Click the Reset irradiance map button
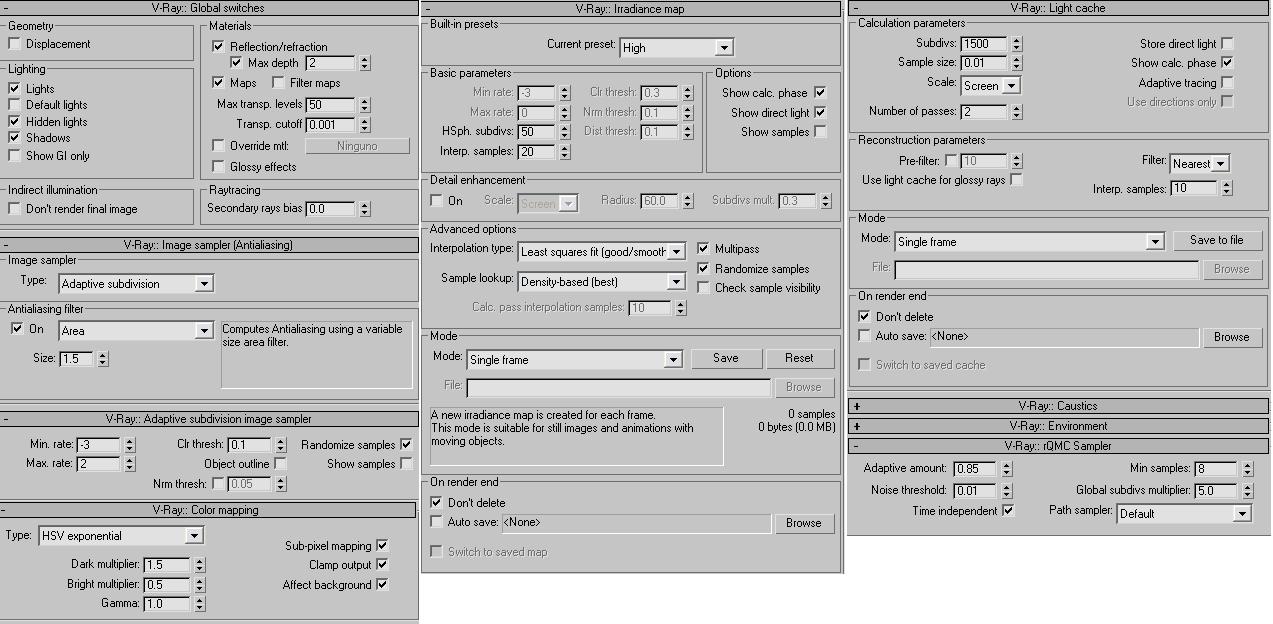Image resolution: width=1273 pixels, height=624 pixels. (799, 358)
